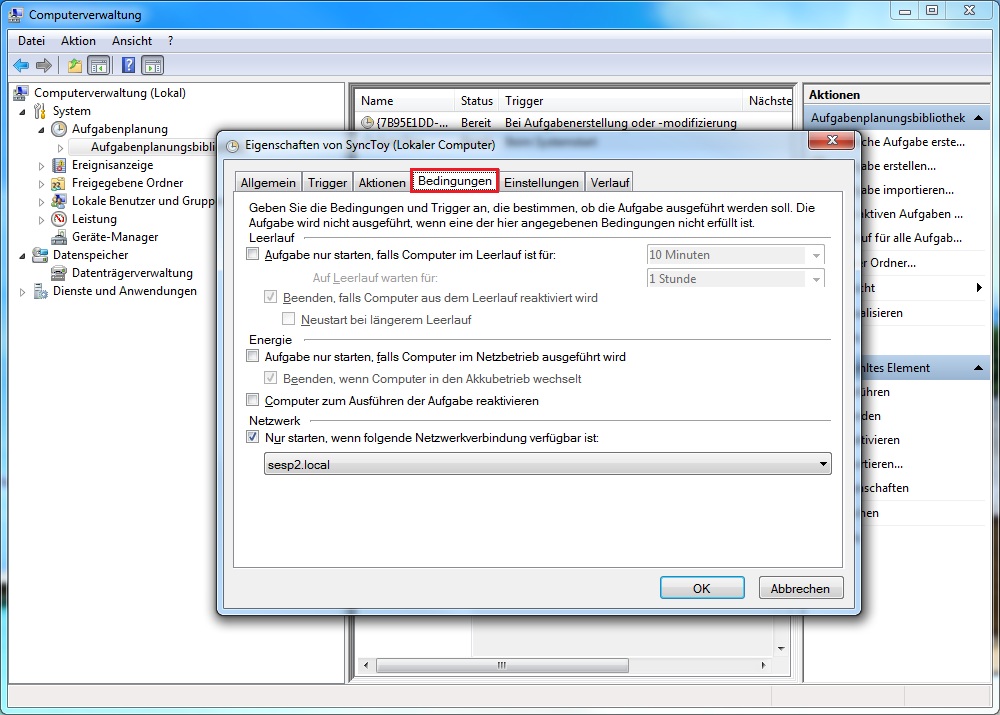The width and height of the screenshot is (1000, 715).
Task: Open the ? help menu
Action: coord(170,41)
